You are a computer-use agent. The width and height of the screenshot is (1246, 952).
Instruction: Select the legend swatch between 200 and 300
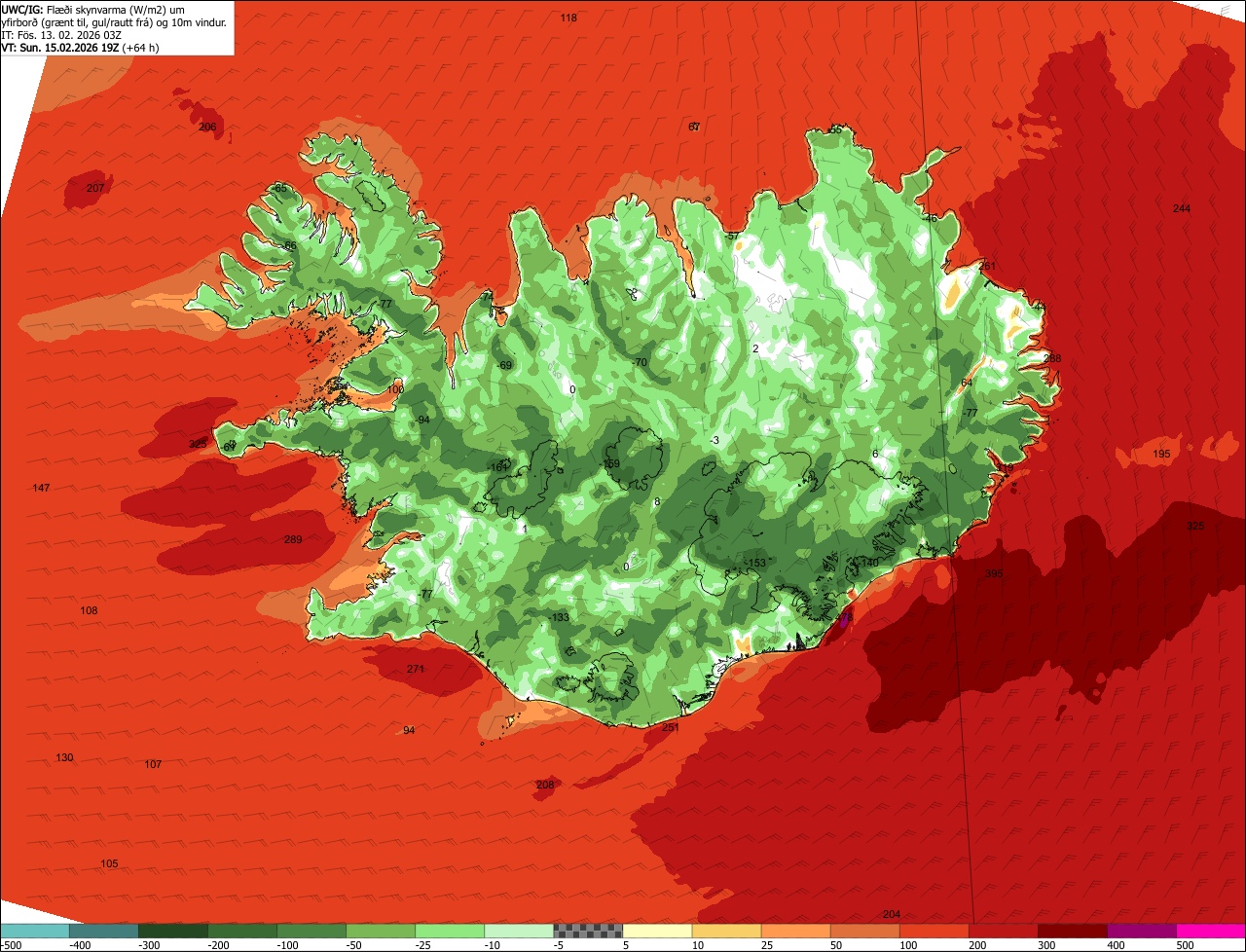tap(1003, 931)
